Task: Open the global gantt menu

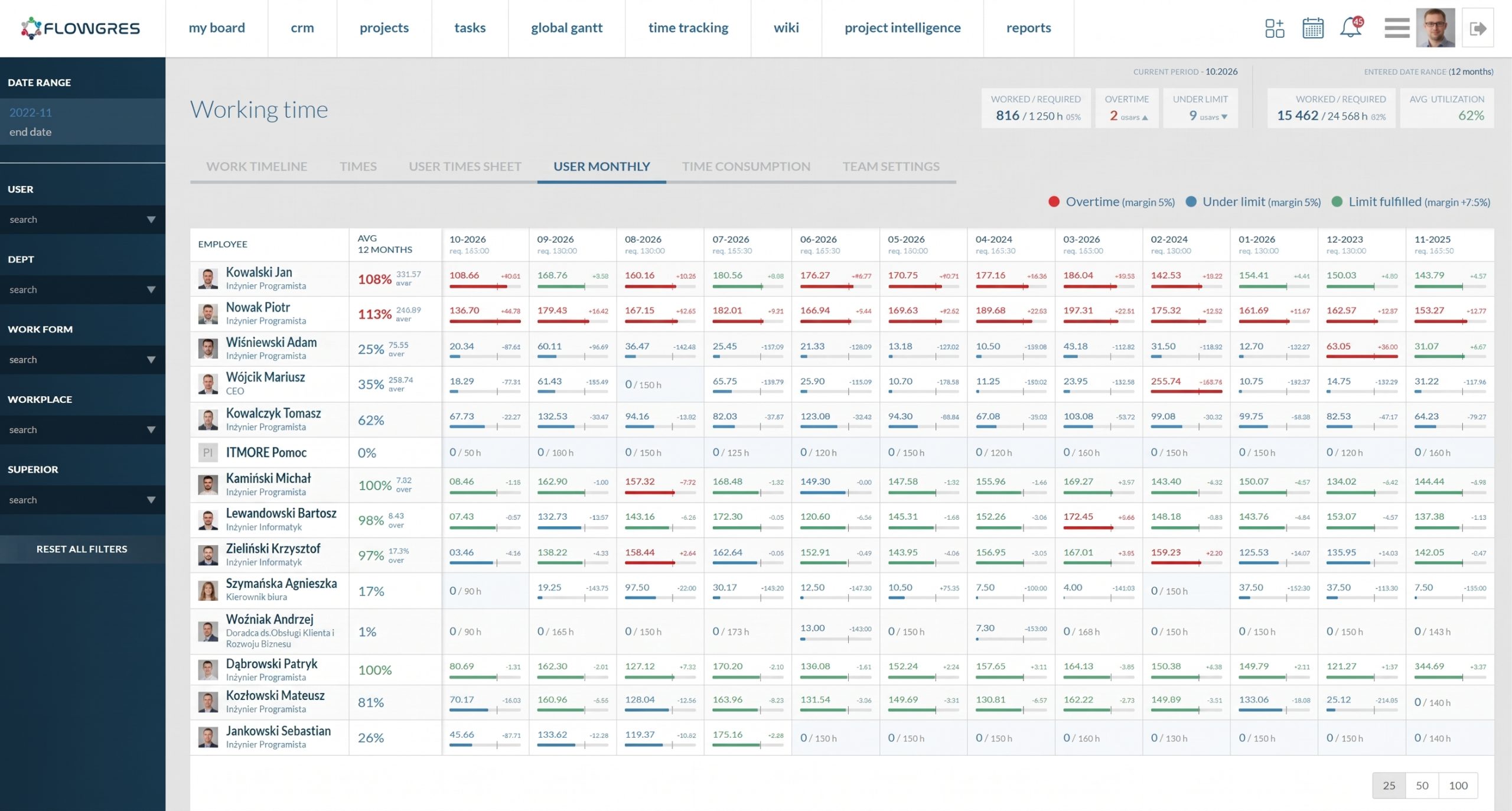Action: [x=566, y=28]
